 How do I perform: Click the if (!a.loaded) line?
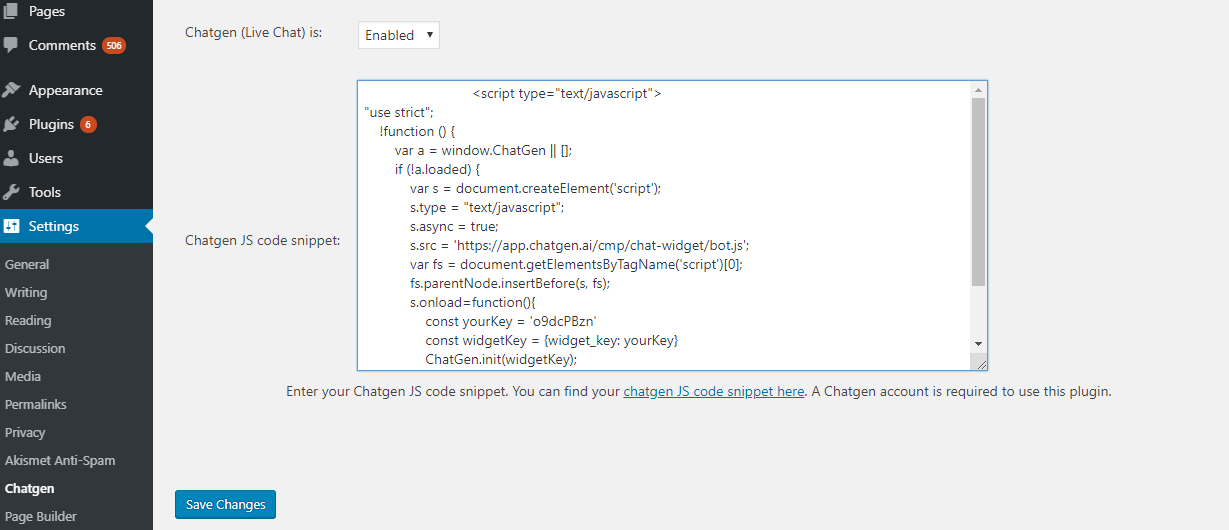(437, 169)
